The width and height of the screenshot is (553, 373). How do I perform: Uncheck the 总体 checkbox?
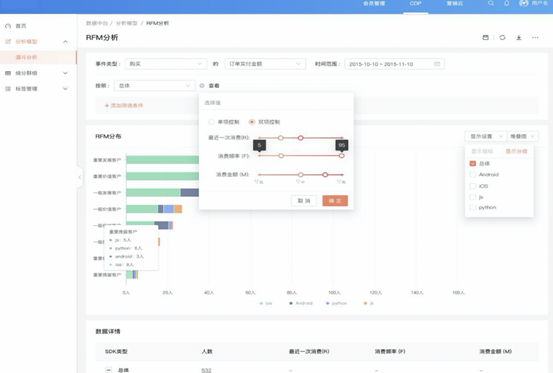pos(473,164)
